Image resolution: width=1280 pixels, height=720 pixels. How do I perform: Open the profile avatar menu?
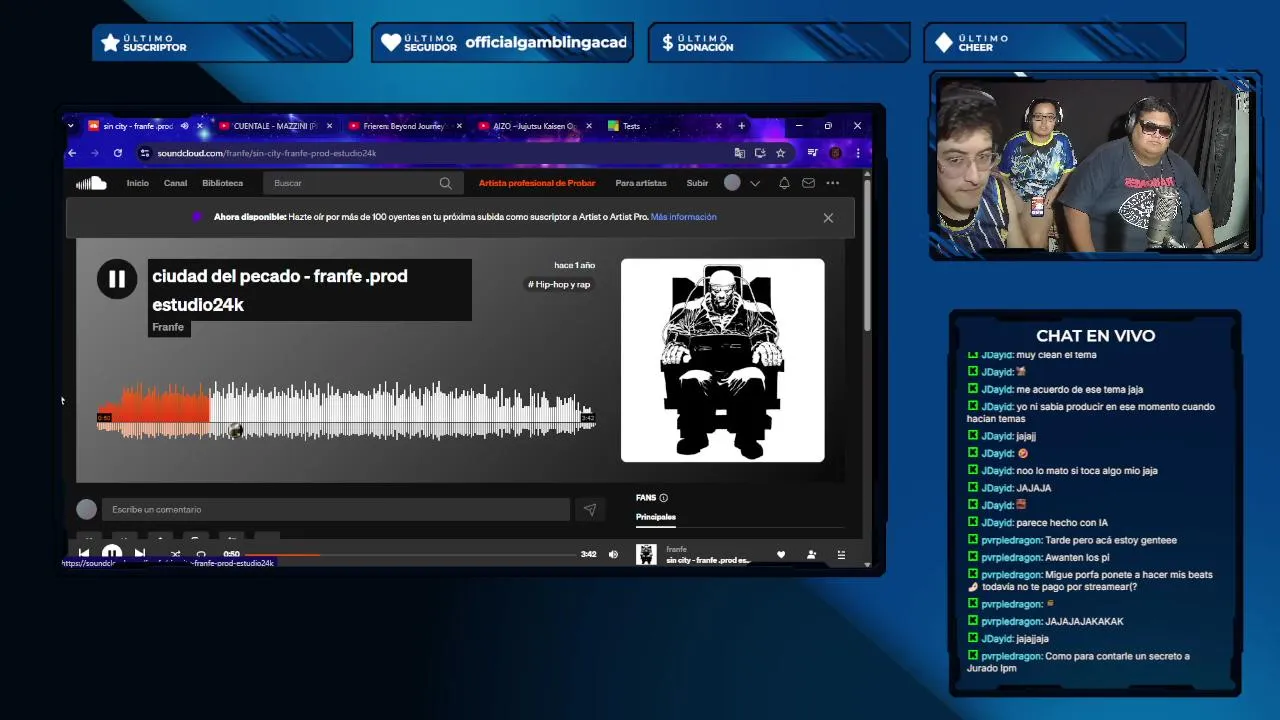pos(732,183)
